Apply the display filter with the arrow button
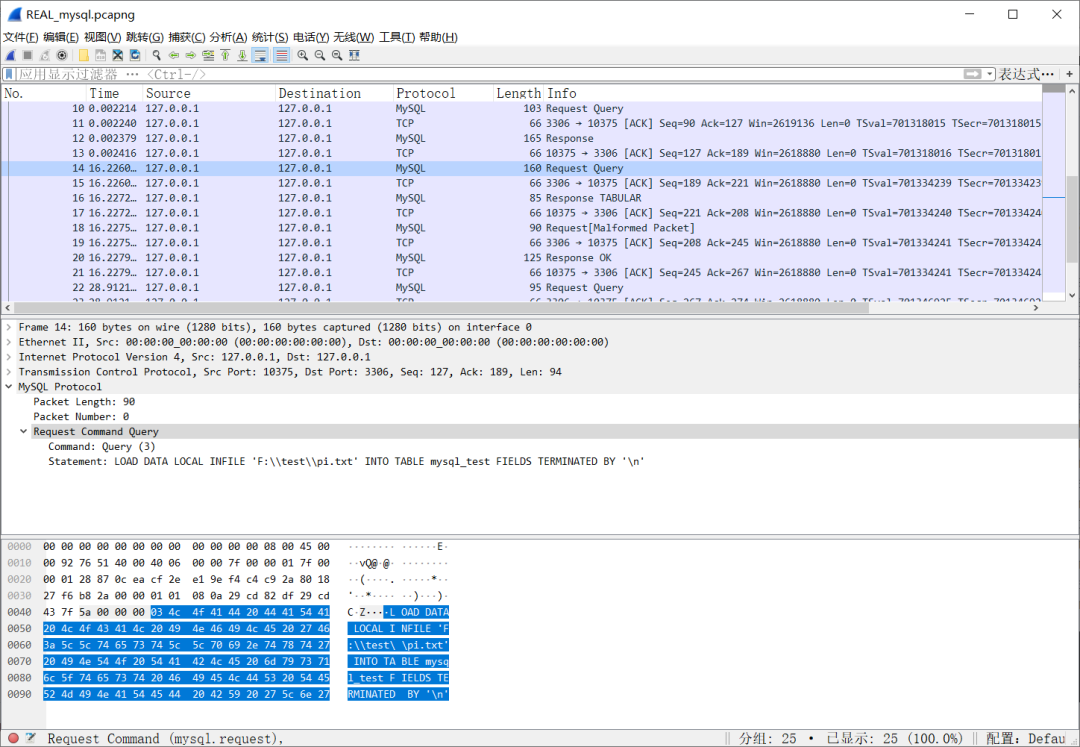1080x747 pixels. (973, 74)
